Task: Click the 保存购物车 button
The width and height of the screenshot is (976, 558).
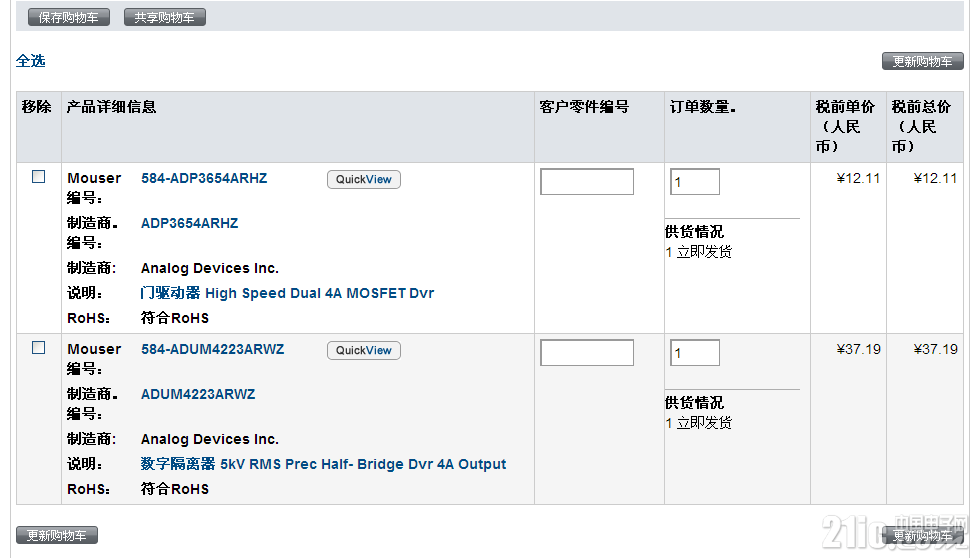Action: [x=69, y=17]
